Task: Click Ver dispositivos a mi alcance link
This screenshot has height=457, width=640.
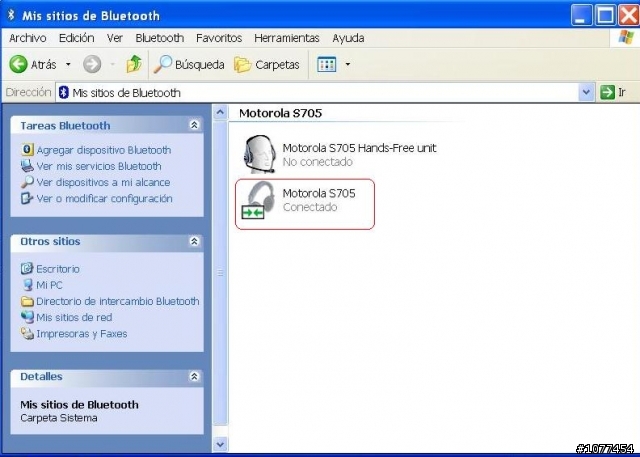Action: 103,182
